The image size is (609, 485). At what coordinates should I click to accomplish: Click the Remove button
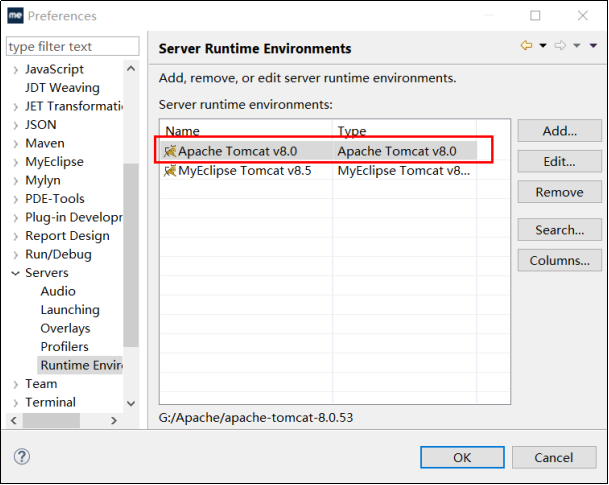pos(559,192)
